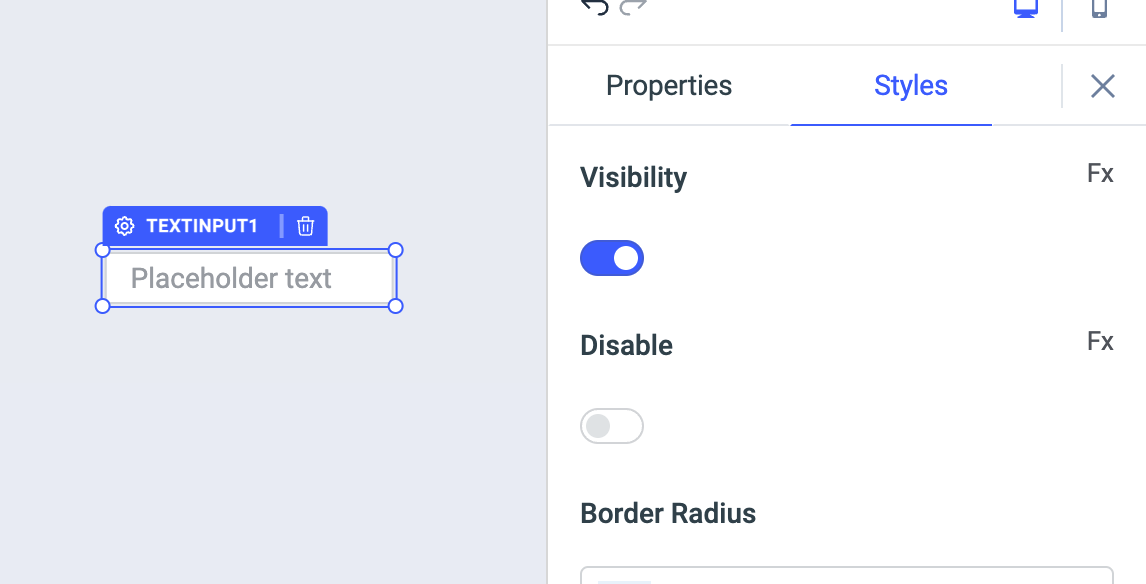
Task: Switch to the Properties tab
Action: [668, 85]
